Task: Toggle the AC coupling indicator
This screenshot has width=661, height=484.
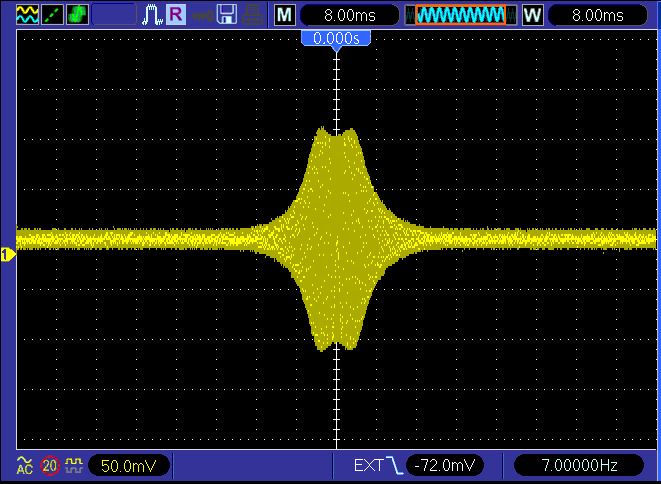Action: pyautogui.click(x=24, y=466)
